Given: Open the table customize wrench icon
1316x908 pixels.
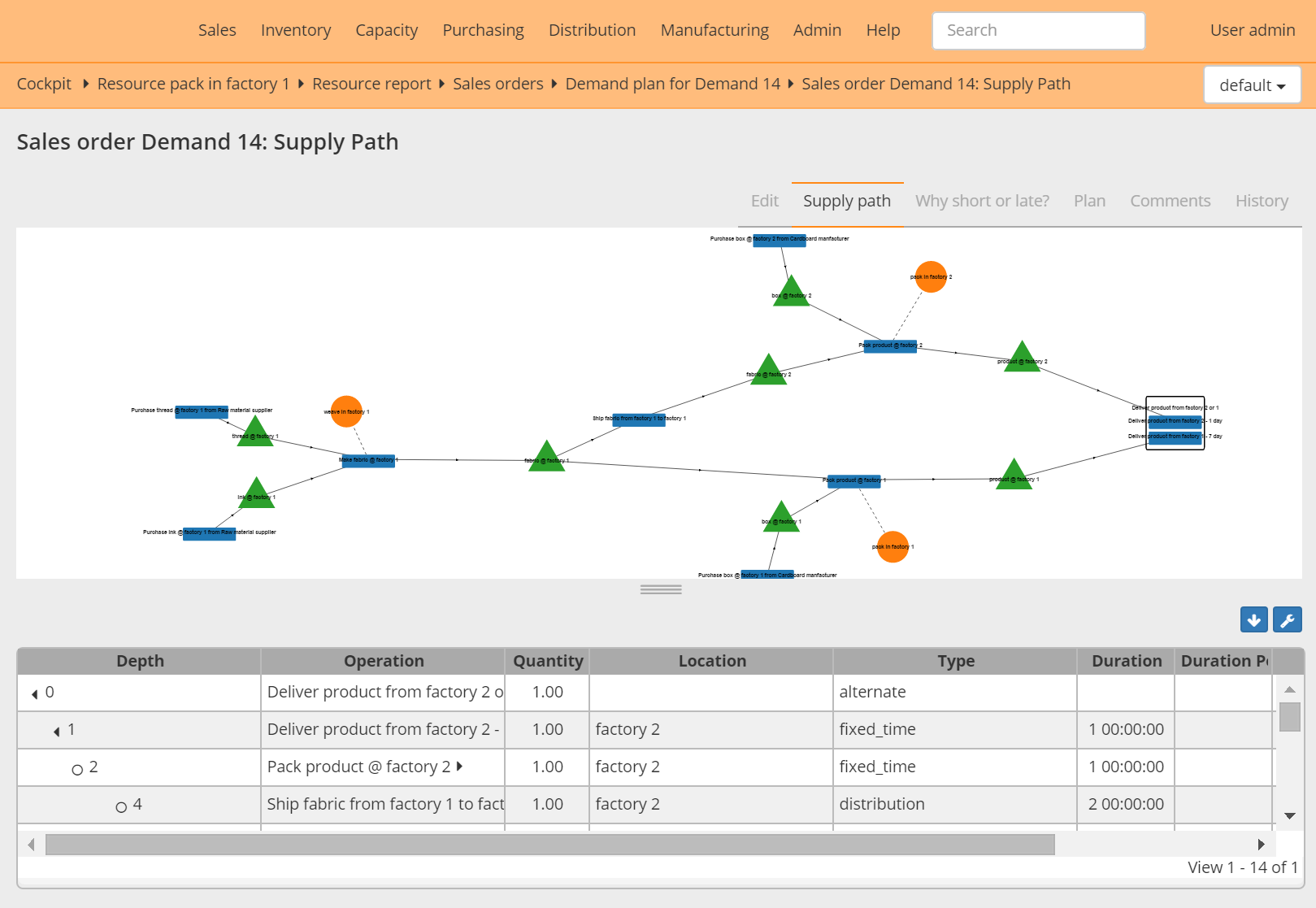Looking at the screenshot, I should (1288, 619).
